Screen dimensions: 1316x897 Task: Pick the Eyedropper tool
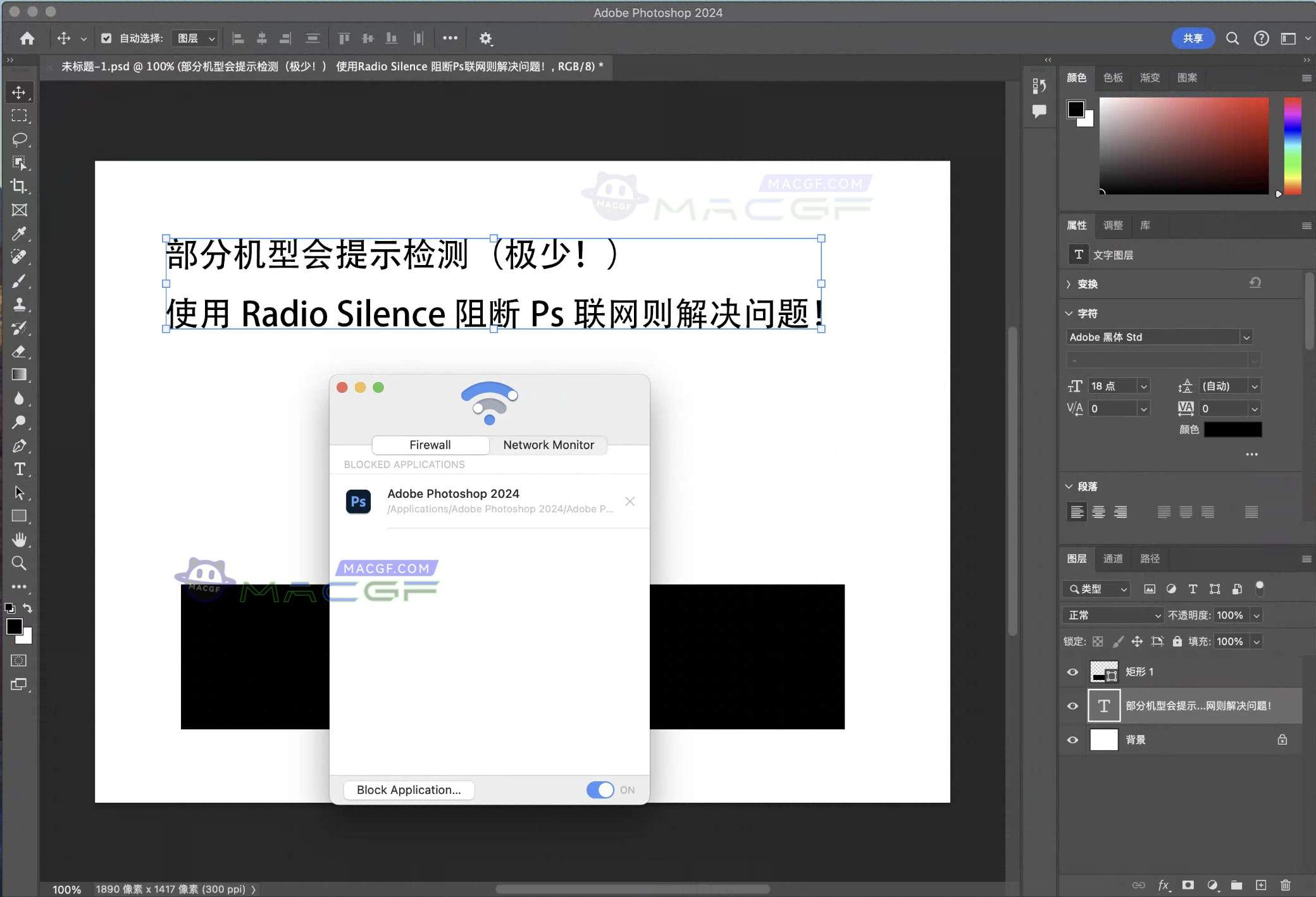click(x=20, y=233)
